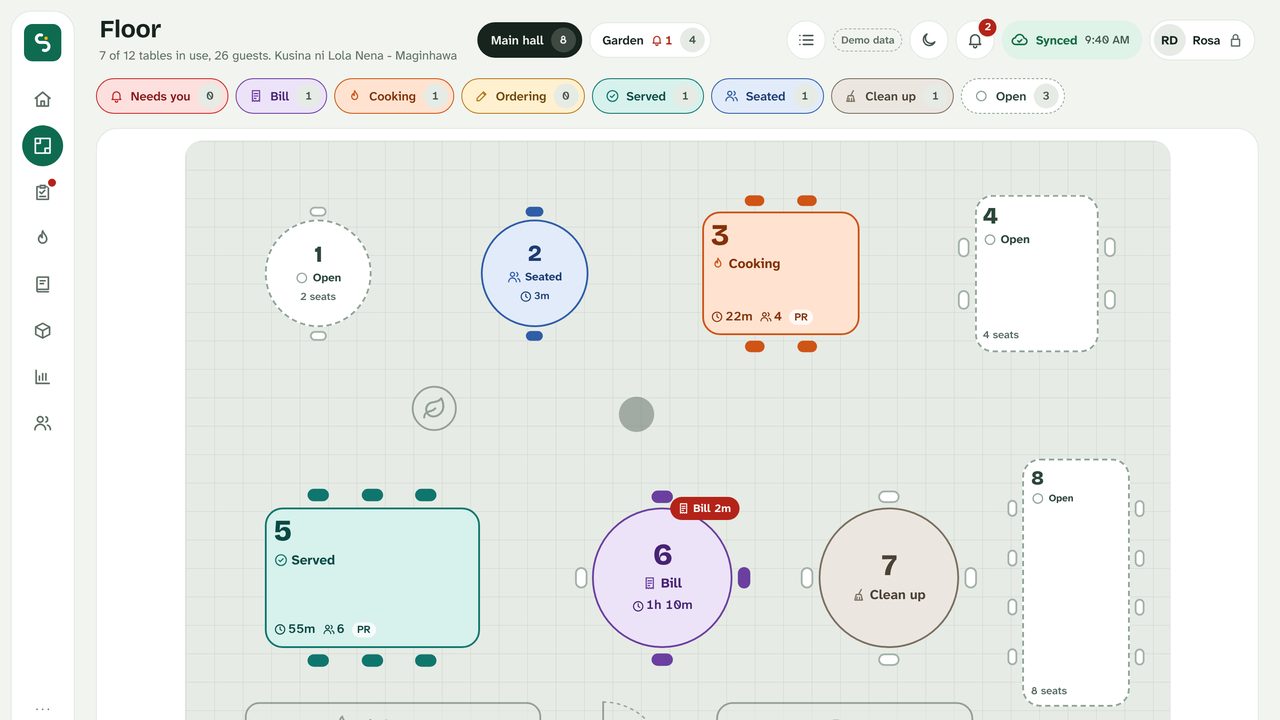Open the kitchen flame sidebar icon
Viewport: 1280px width, 720px height.
pyautogui.click(x=42, y=238)
